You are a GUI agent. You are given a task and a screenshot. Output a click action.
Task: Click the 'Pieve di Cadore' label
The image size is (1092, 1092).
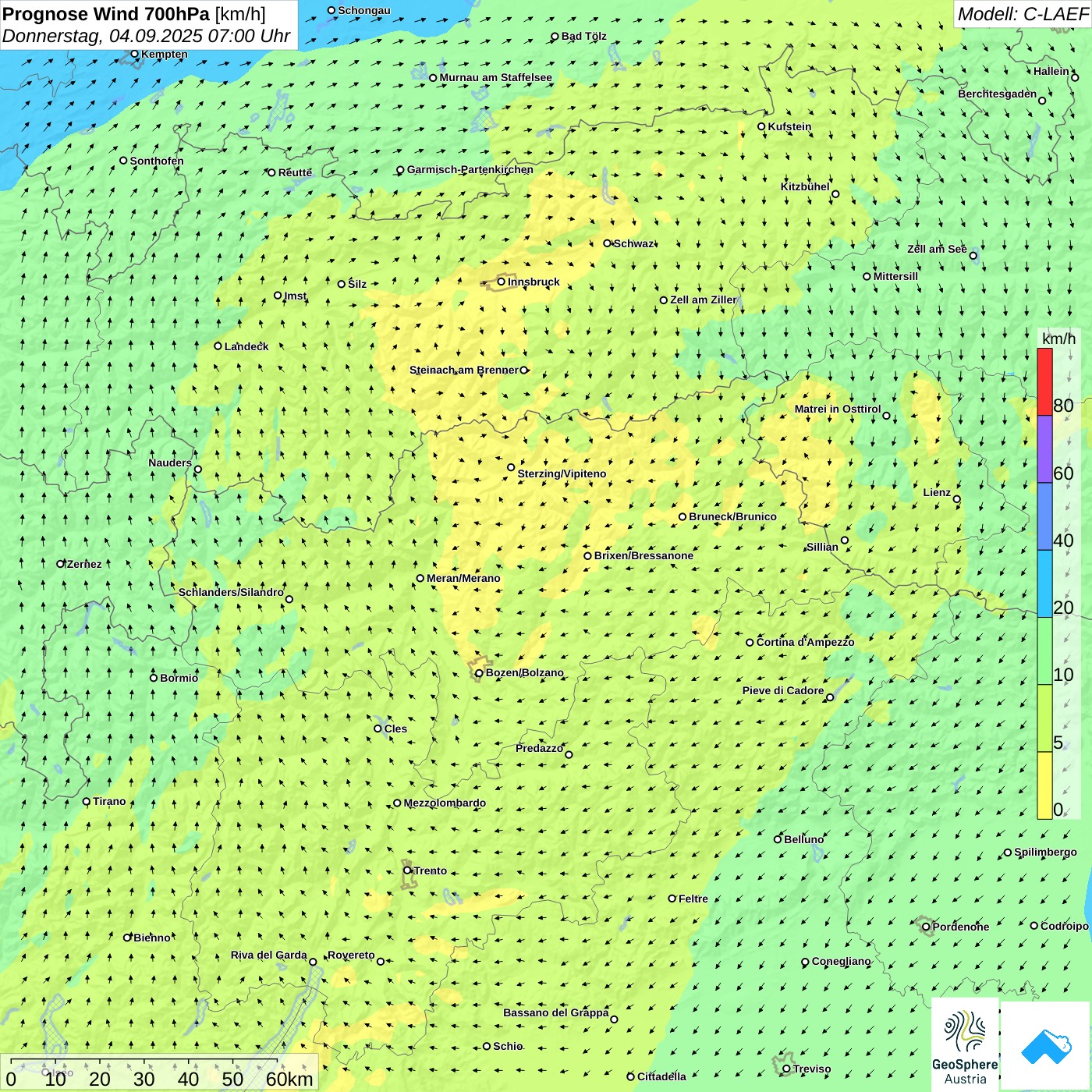(783, 690)
